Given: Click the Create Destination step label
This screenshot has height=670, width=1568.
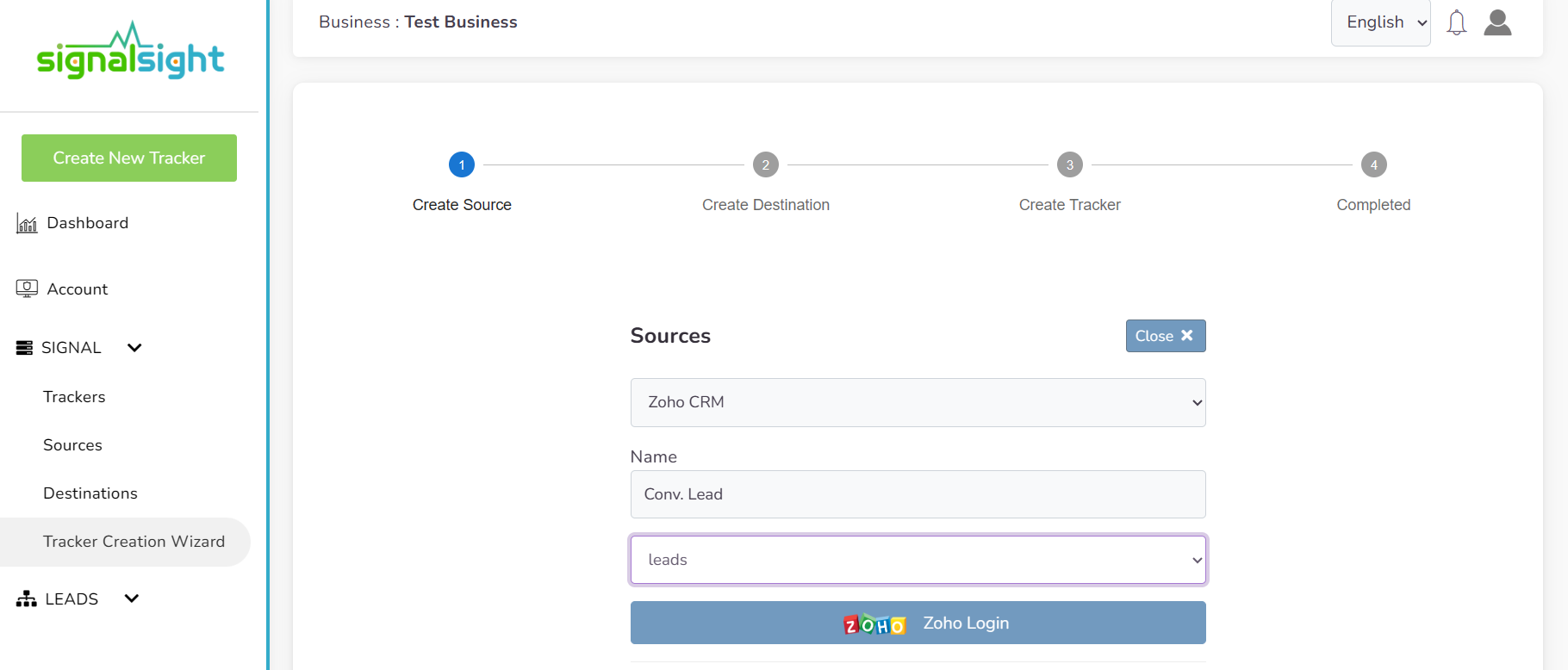Looking at the screenshot, I should click(766, 205).
